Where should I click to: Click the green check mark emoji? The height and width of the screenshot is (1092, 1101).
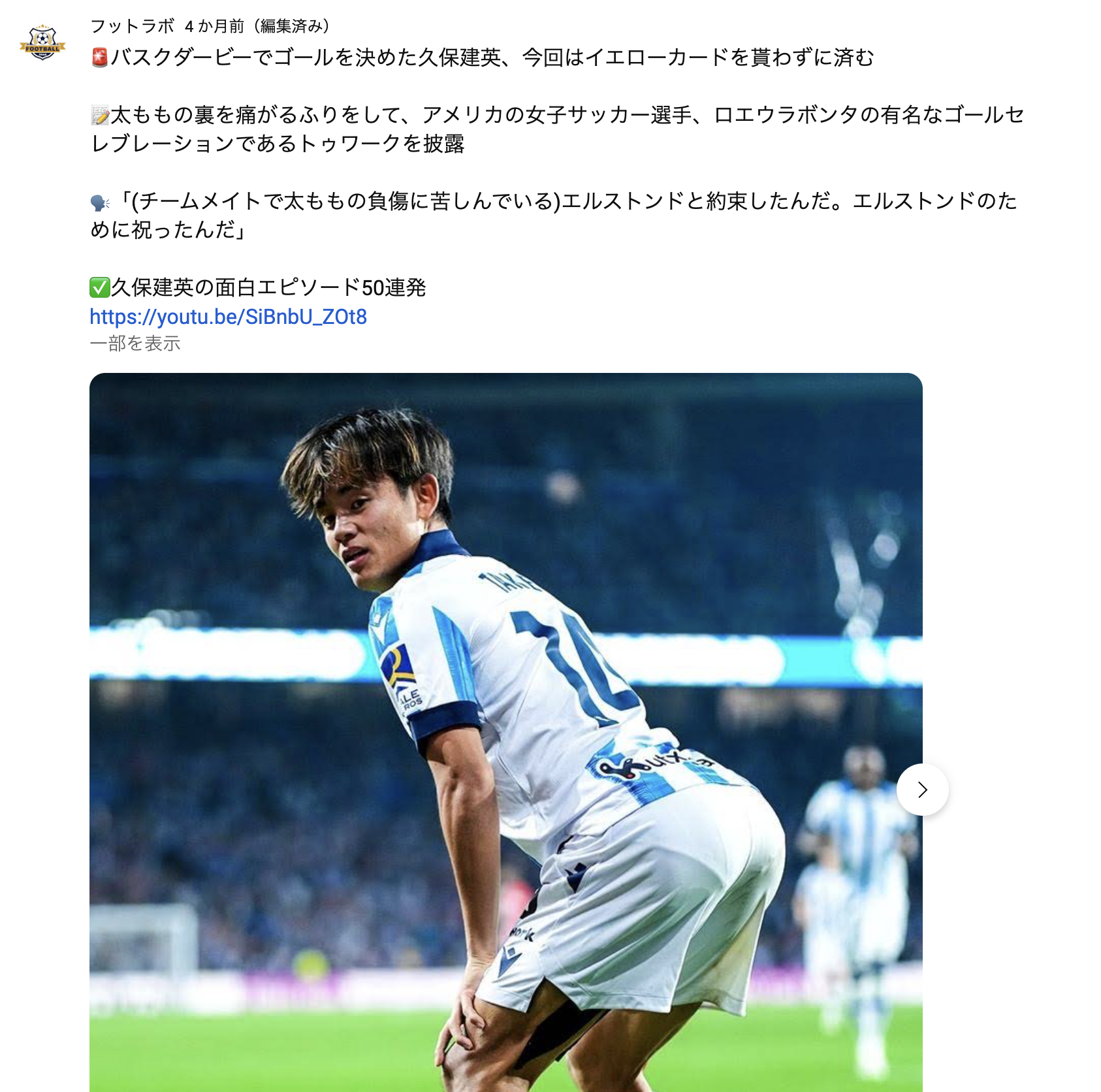[99, 288]
